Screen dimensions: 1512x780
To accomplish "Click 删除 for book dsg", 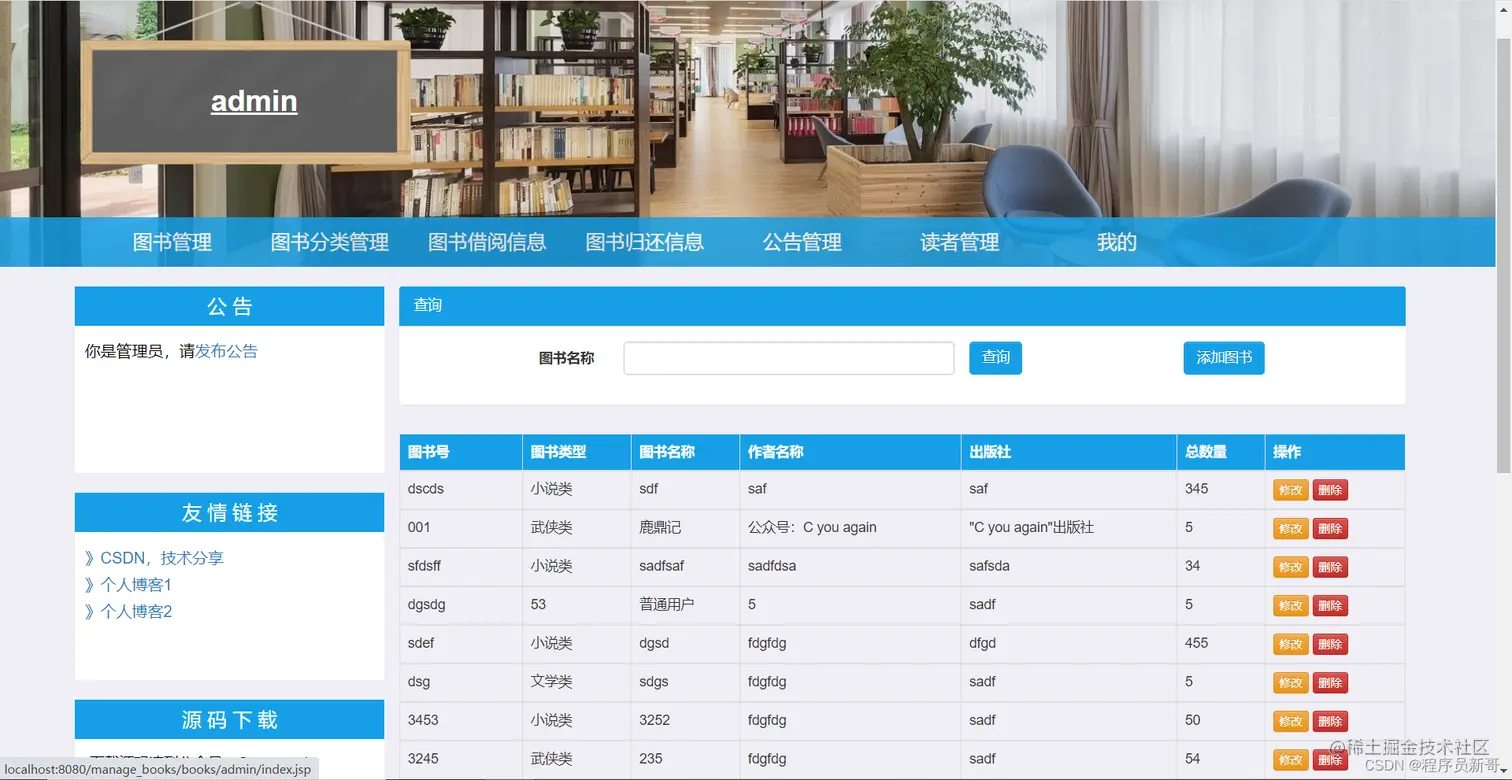I will point(1330,683).
